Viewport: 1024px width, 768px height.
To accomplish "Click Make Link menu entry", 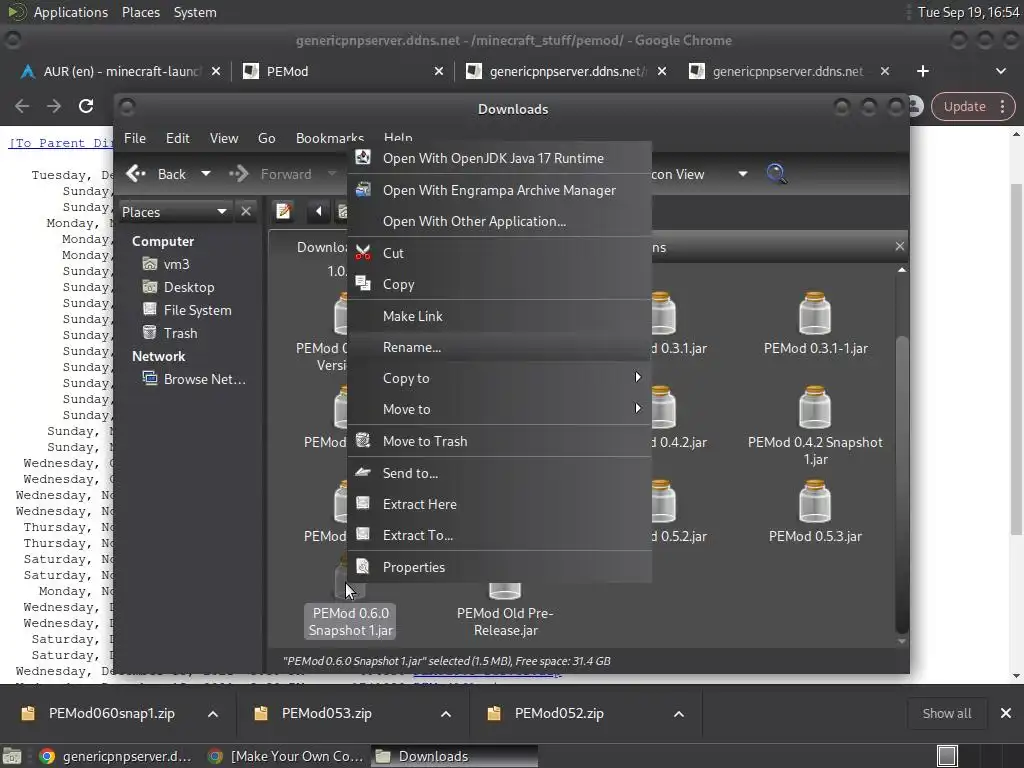I will [500, 316].
